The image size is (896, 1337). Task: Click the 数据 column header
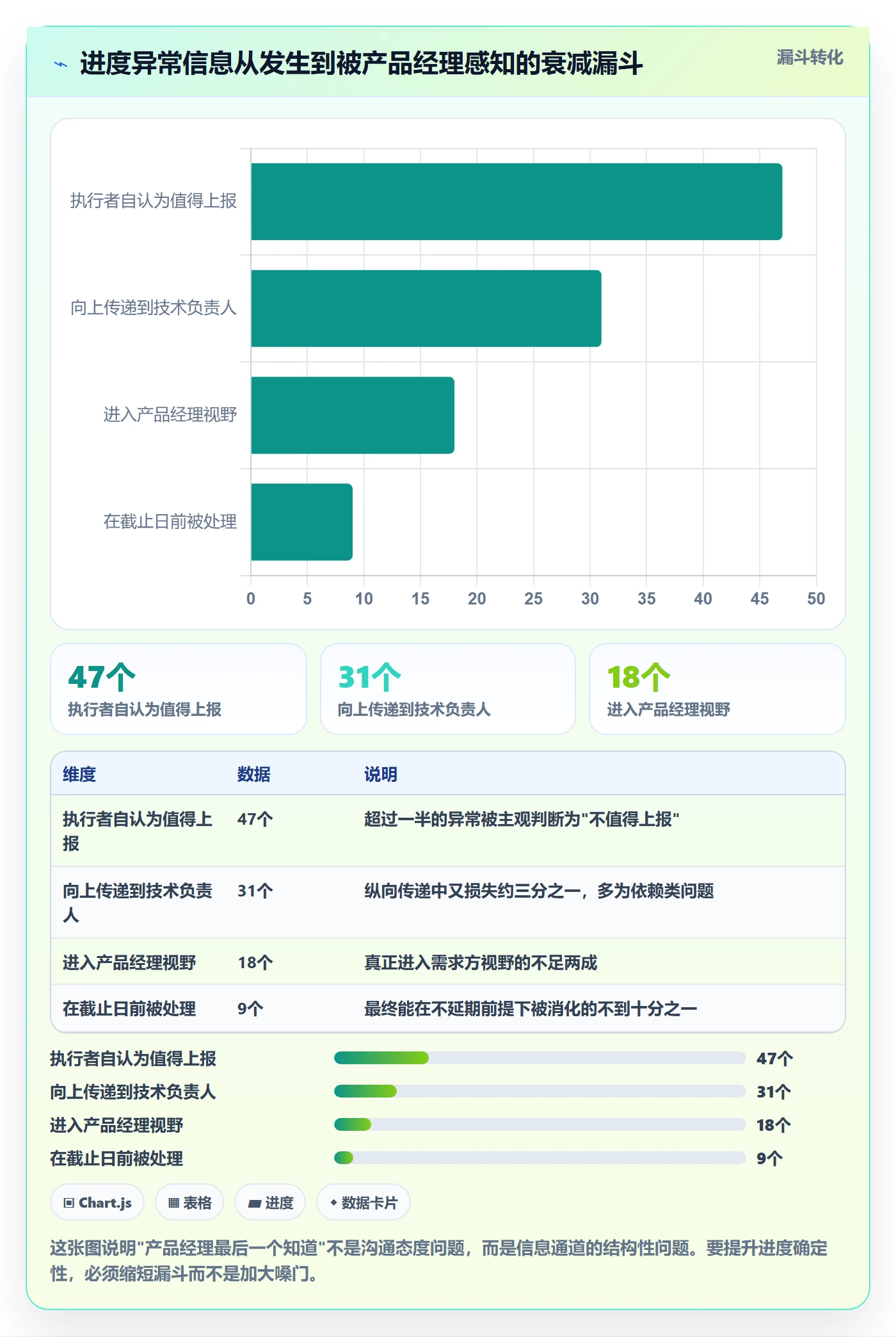[x=254, y=774]
